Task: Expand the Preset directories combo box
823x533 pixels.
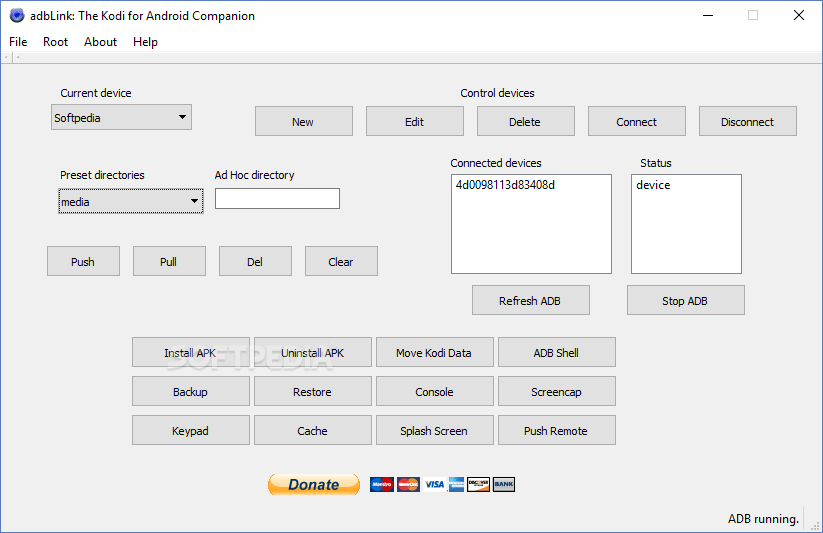Action: point(131,202)
